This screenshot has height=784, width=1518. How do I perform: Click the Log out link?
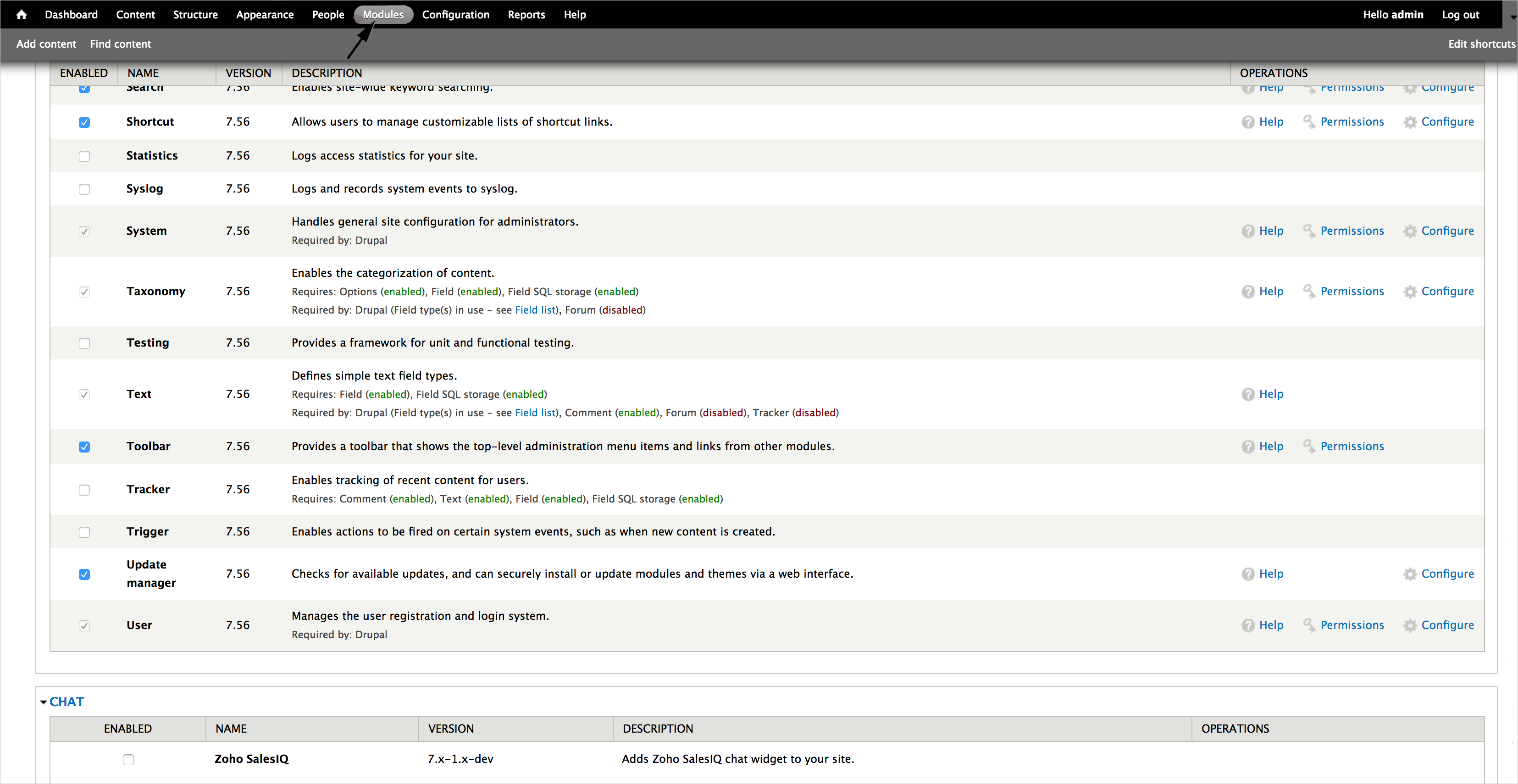1460,15
